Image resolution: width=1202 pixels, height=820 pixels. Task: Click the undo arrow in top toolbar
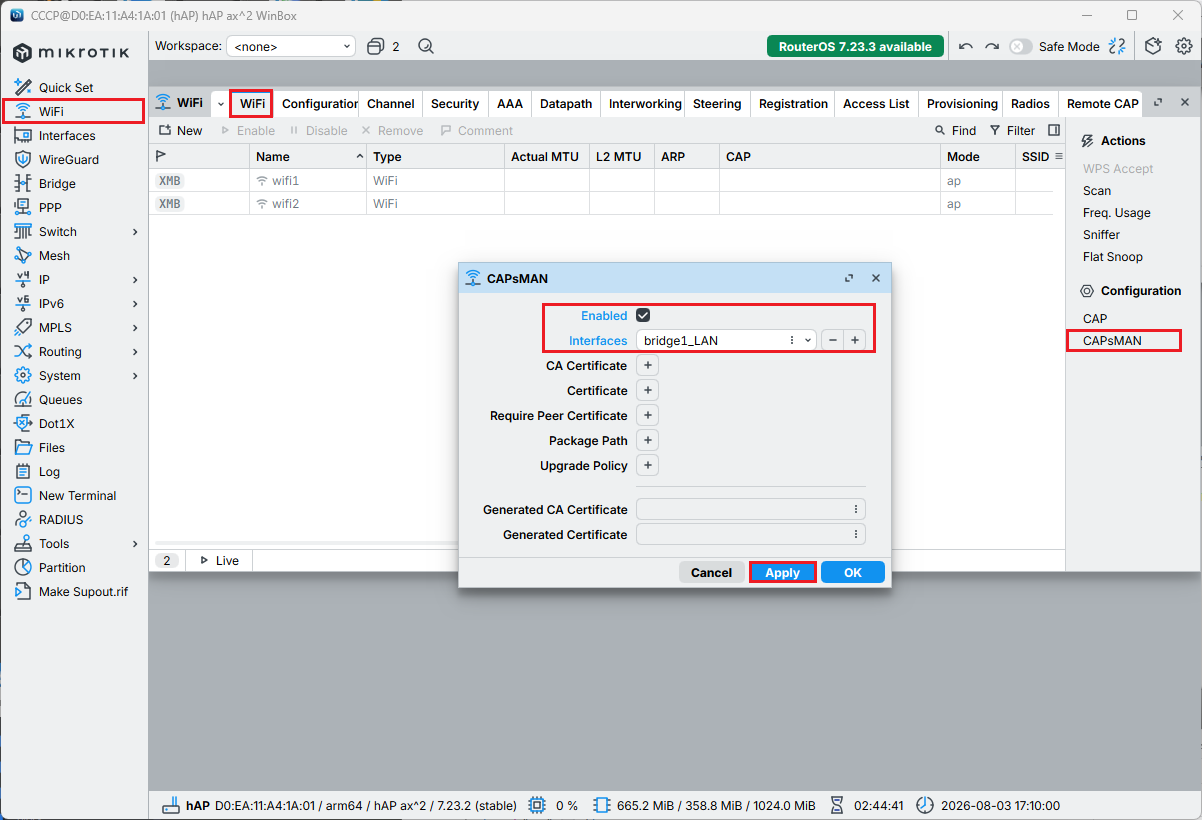[x=965, y=46]
